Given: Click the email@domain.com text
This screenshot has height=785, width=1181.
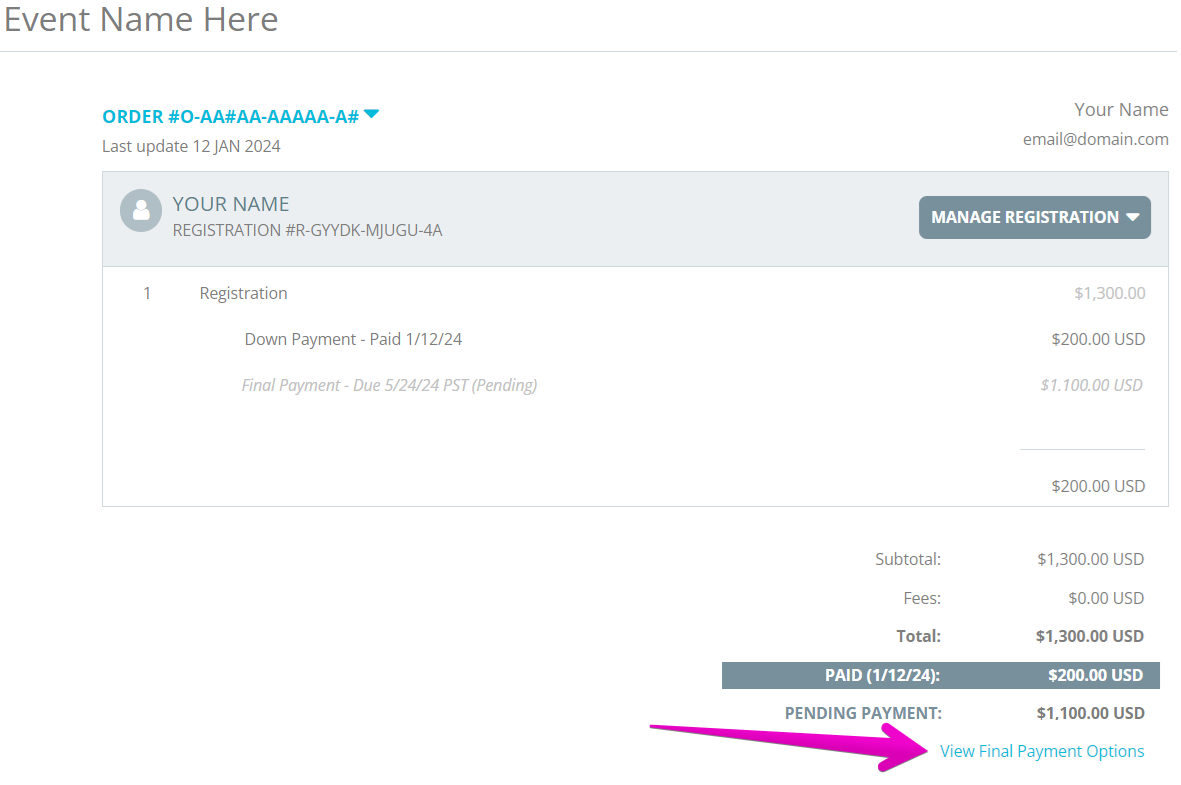Looking at the screenshot, I should (x=1095, y=139).
